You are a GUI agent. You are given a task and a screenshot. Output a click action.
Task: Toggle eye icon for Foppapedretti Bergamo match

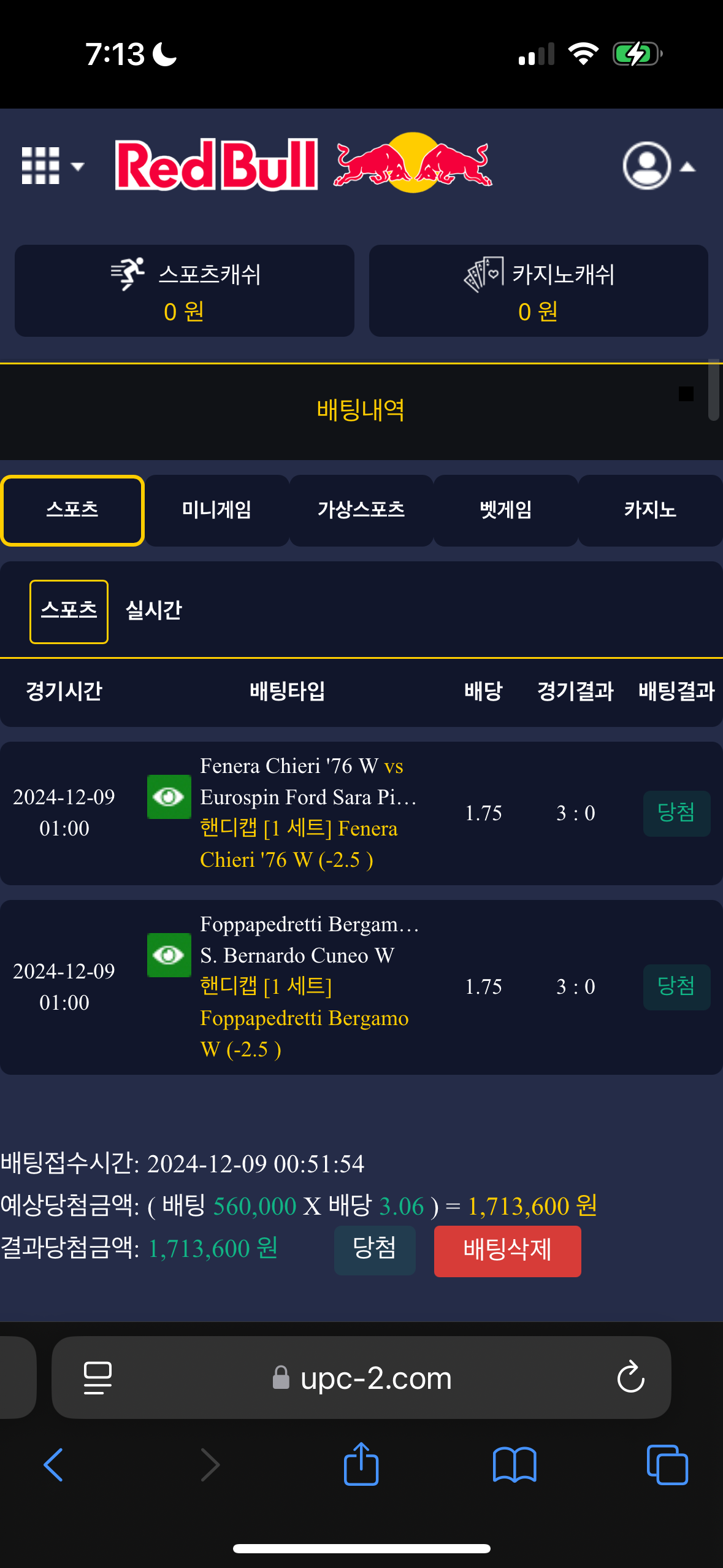click(169, 955)
